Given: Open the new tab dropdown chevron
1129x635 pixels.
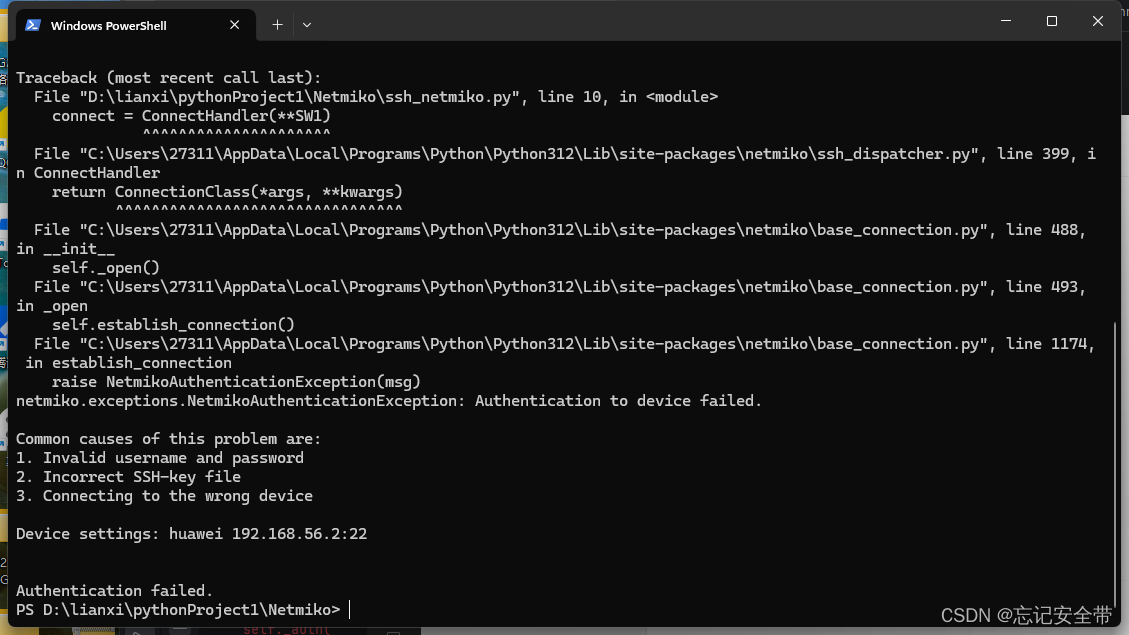Looking at the screenshot, I should click(307, 25).
